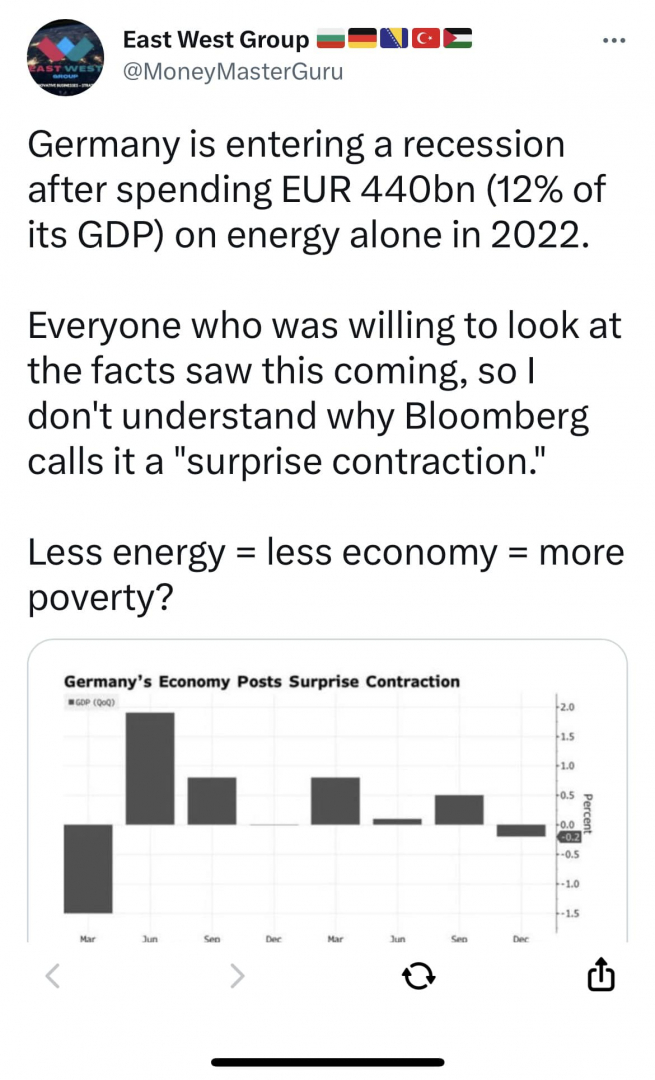Go forward with the right chevron

coord(237,975)
